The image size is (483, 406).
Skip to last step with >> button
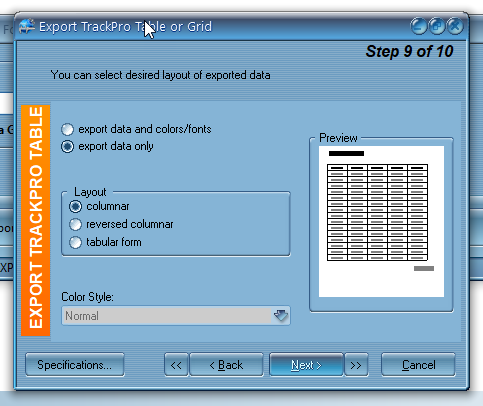coord(356,365)
